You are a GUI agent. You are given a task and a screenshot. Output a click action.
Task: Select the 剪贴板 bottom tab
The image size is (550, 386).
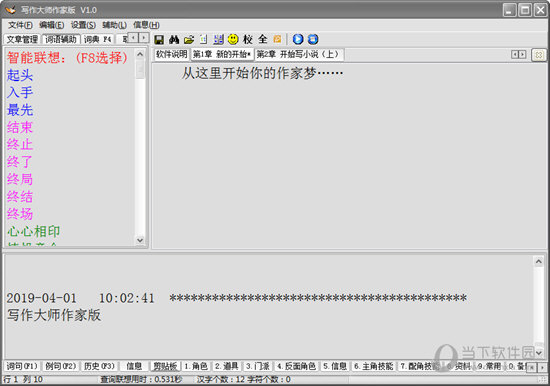click(165, 366)
